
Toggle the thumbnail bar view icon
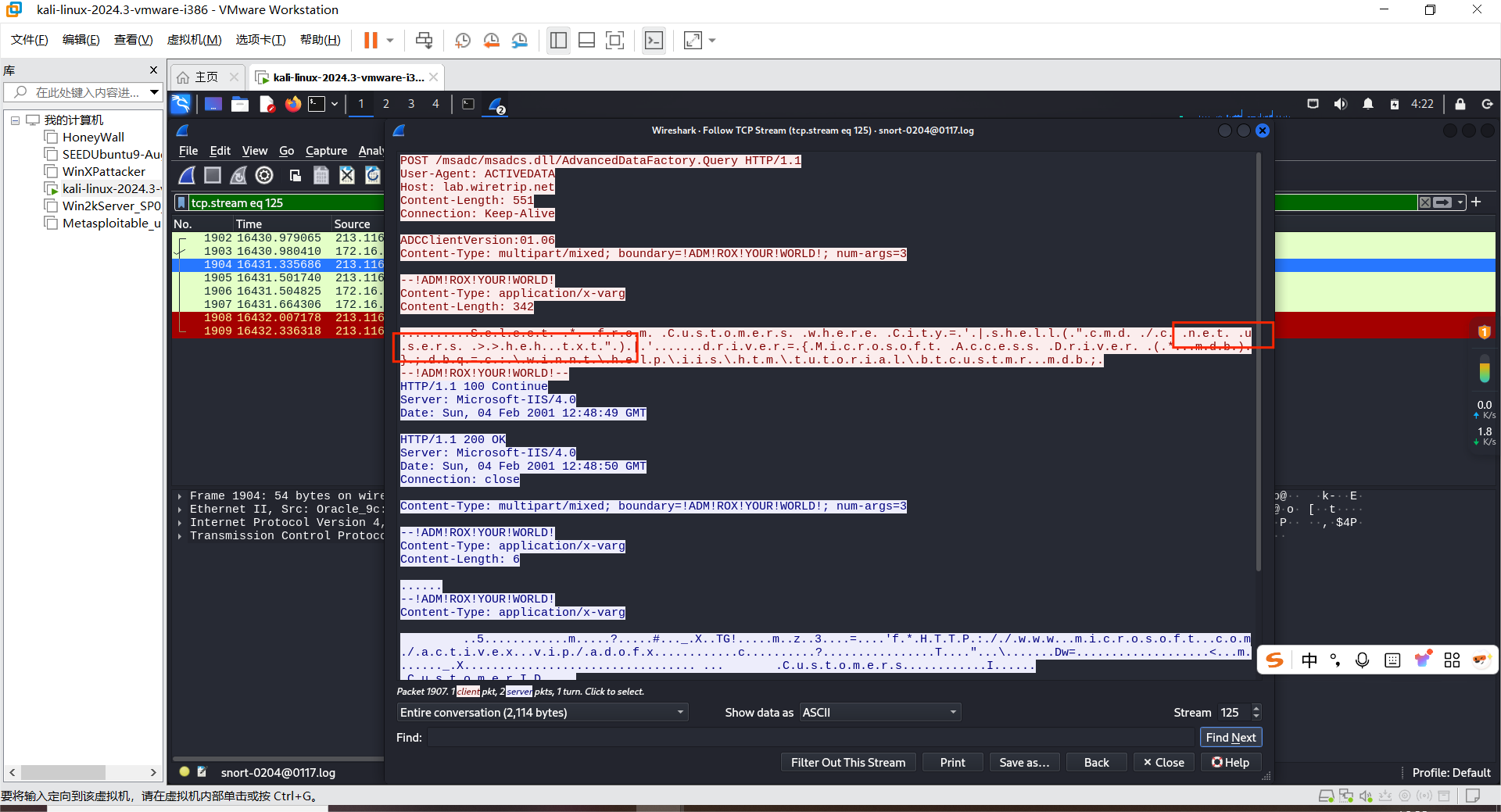(x=587, y=41)
